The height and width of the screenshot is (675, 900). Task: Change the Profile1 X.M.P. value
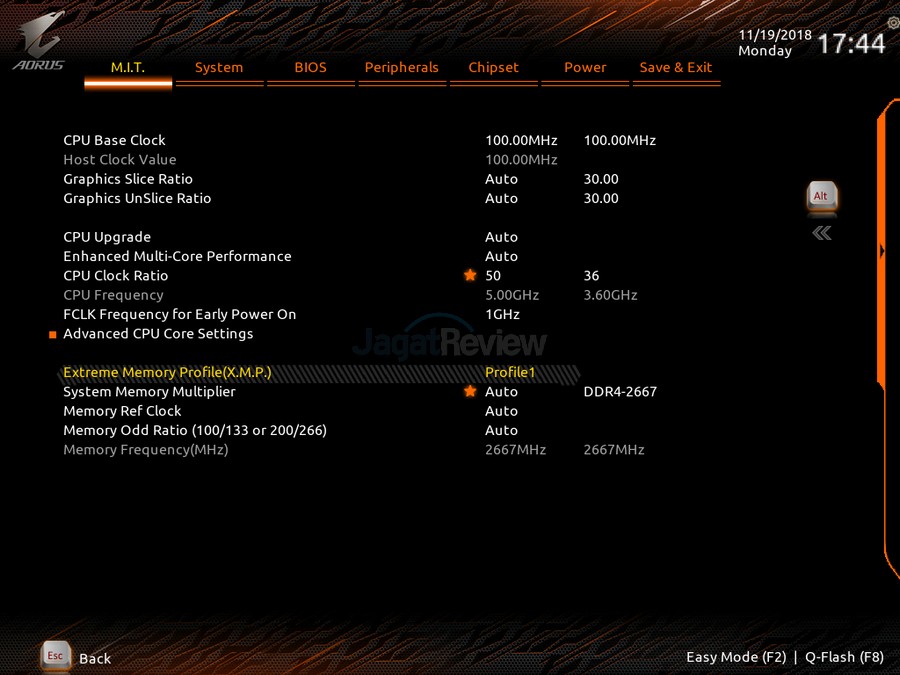[510, 373]
